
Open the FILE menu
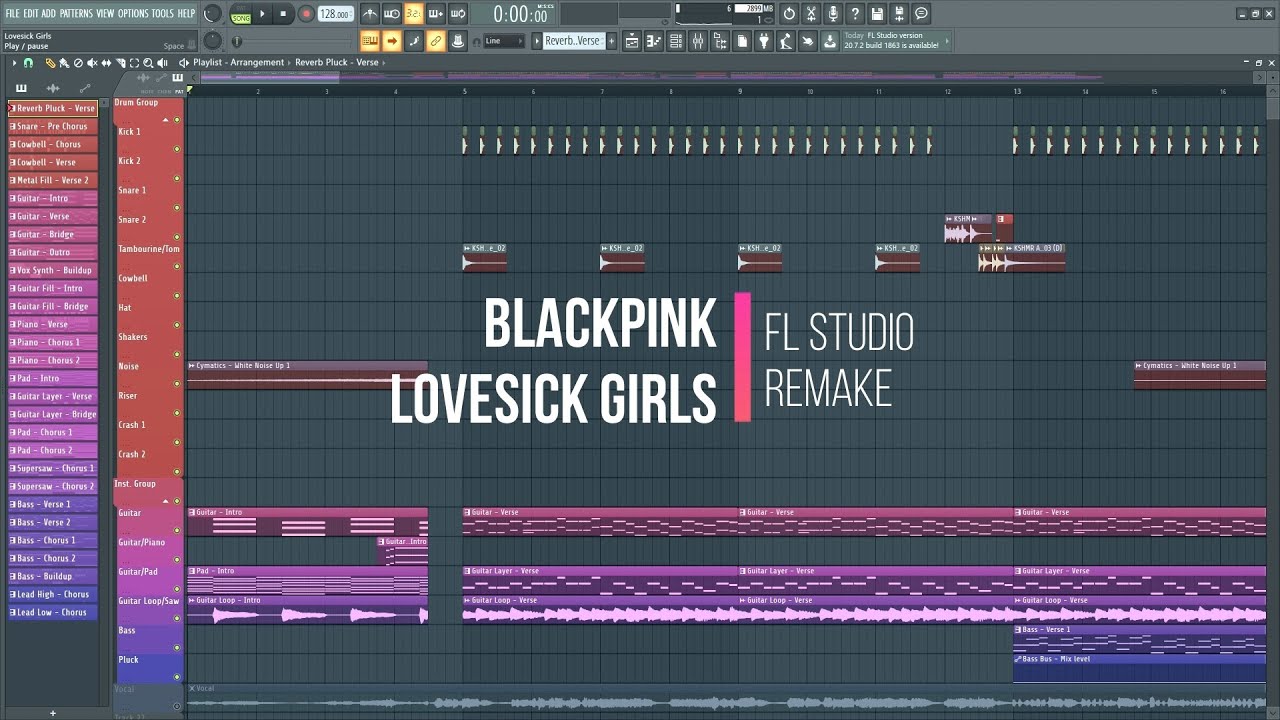(x=12, y=13)
